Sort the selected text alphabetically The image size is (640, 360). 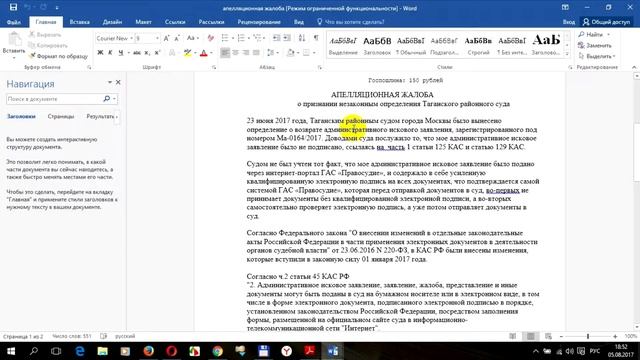302,38
